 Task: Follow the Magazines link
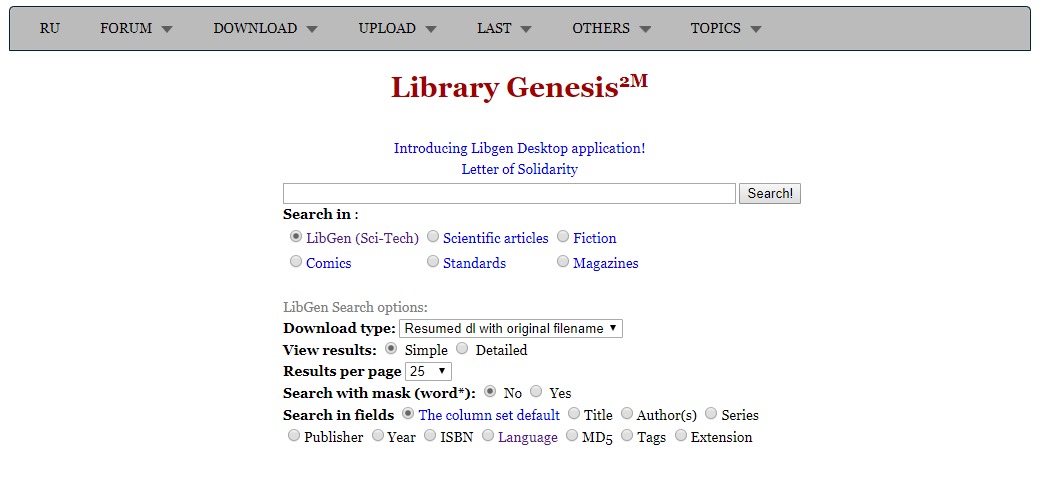point(605,263)
